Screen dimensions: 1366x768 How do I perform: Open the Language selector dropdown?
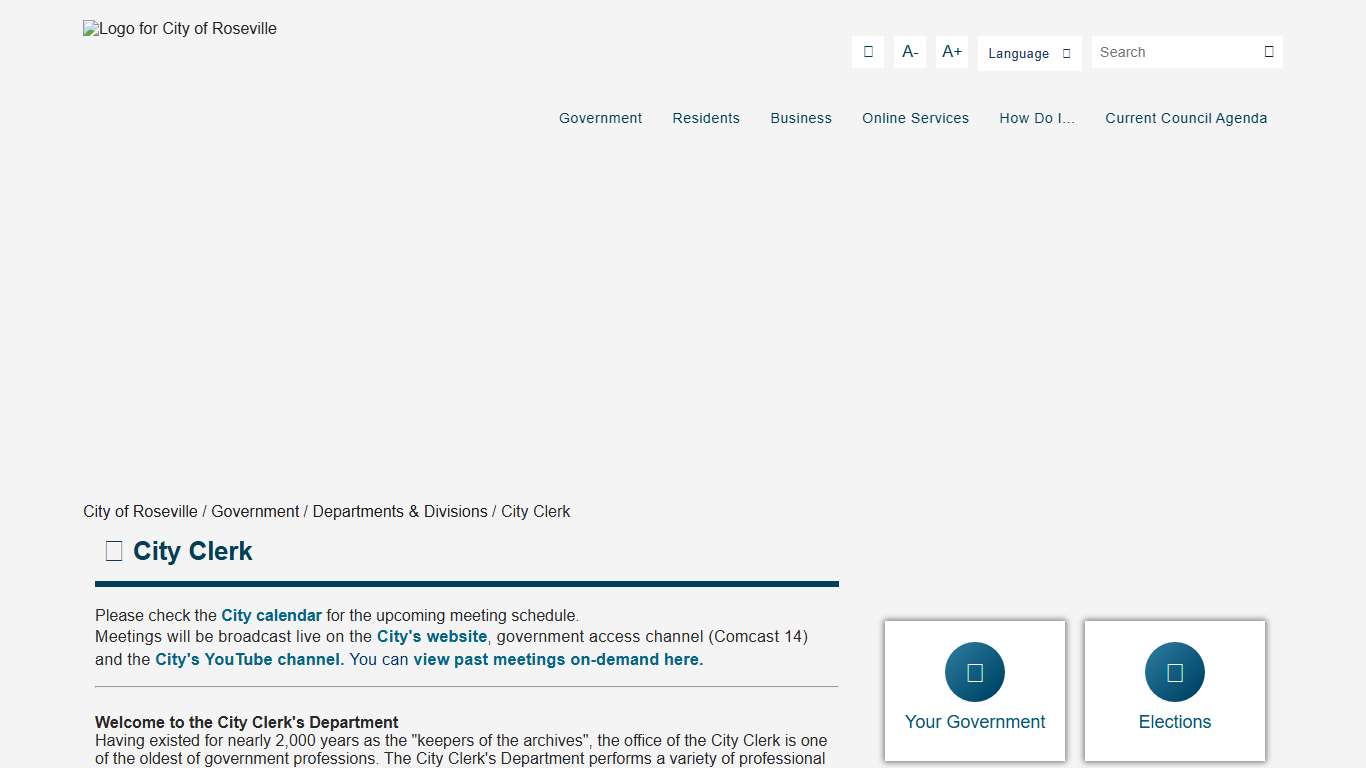click(1029, 53)
